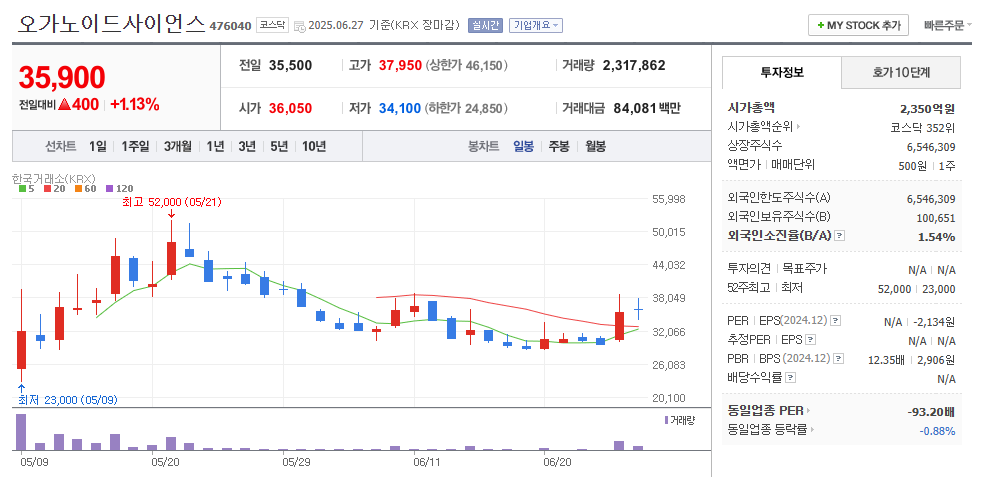Click help icon next to PER EPS(2024.12)
The height and width of the screenshot is (477, 992).
(x=835, y=321)
